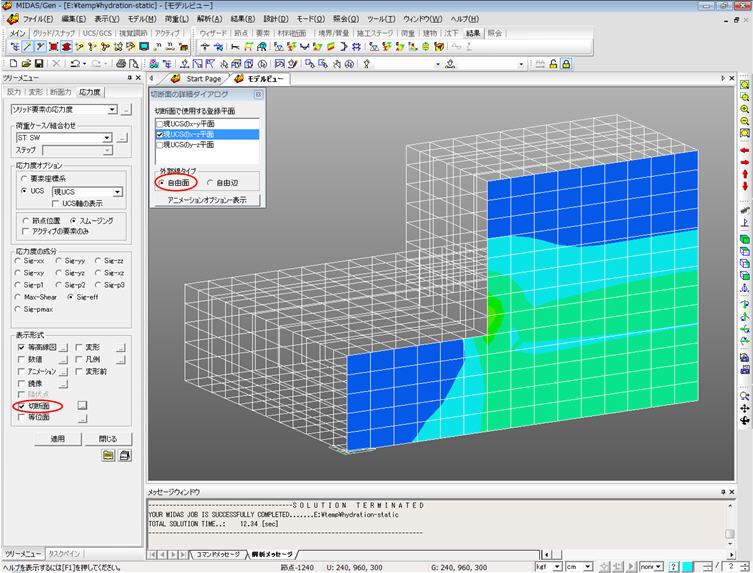The height and width of the screenshot is (573, 753).
Task: Enable the 数値 values checkbox
Action: [x=21, y=359]
